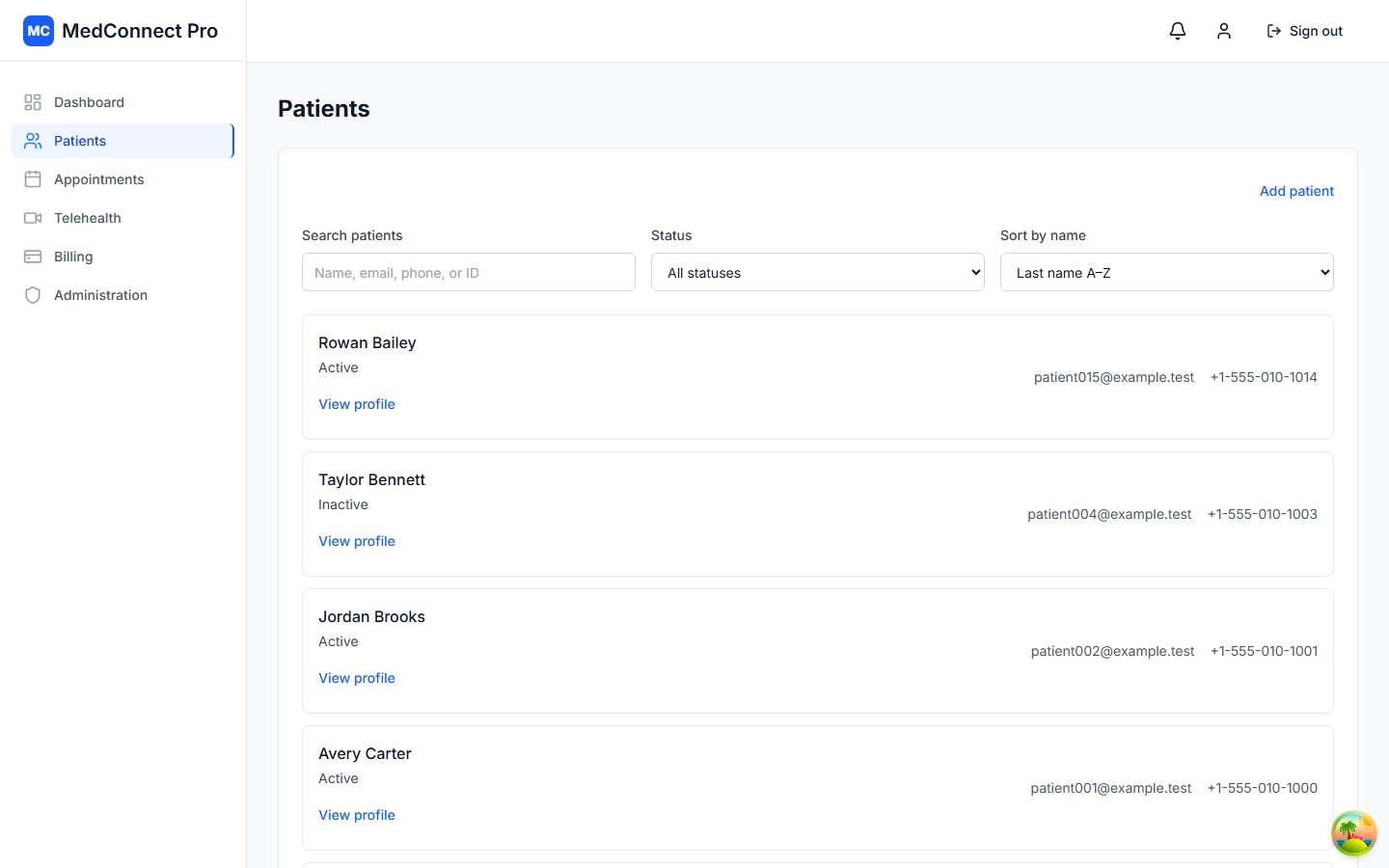The image size is (1389, 868).
Task: Click the name Jordan Brooks
Action: (371, 616)
